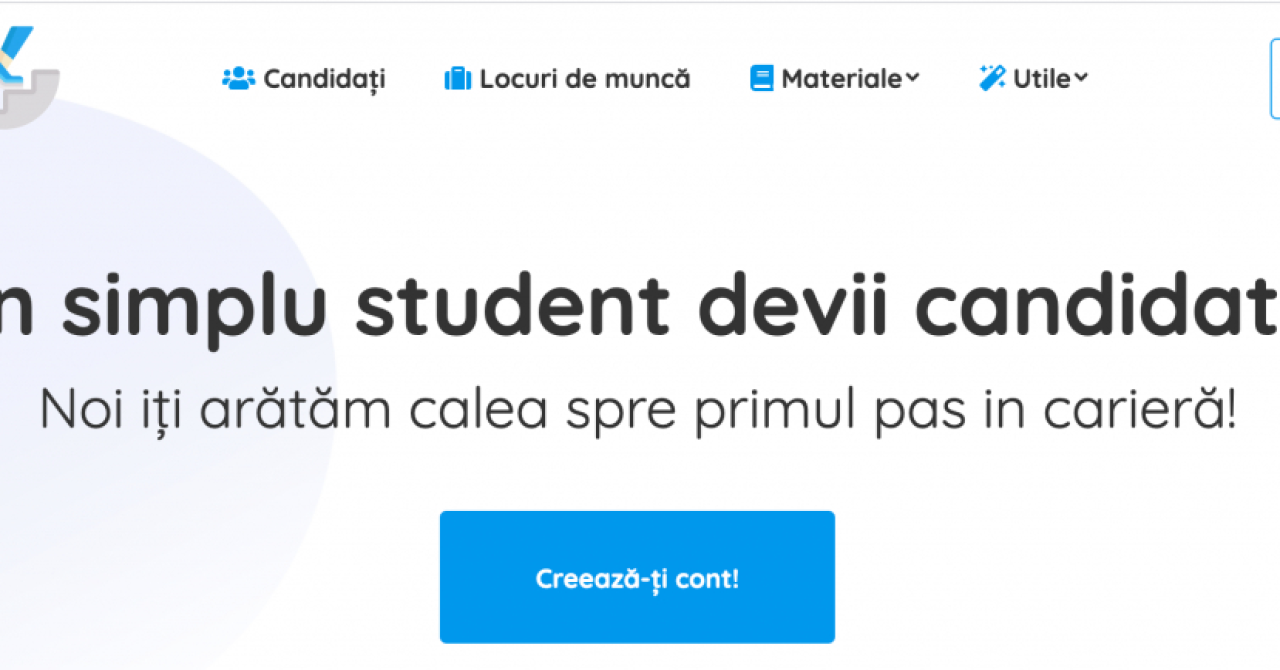Screen dimensions: 1280x670
Task: Click the blue book icon beside Materiale
Action: pos(763,76)
